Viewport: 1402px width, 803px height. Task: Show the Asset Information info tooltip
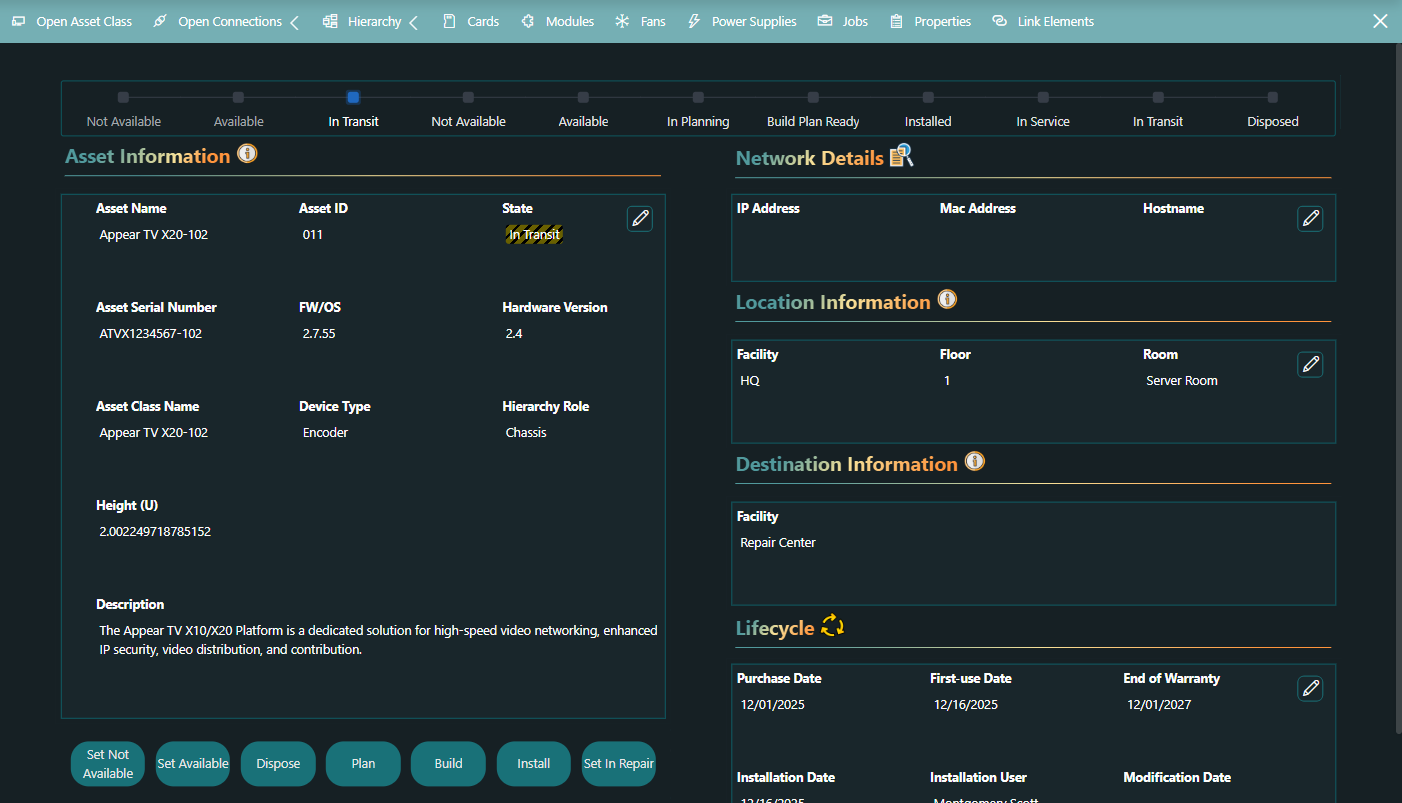(246, 155)
